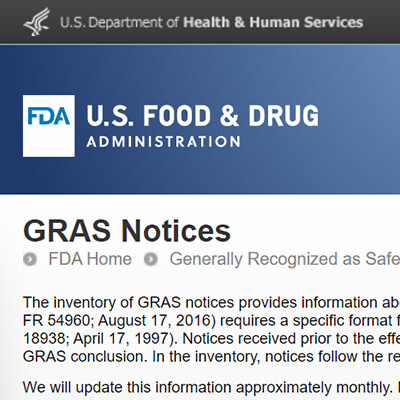
Task: Open the Health & Human Services link
Action: click(x=273, y=22)
